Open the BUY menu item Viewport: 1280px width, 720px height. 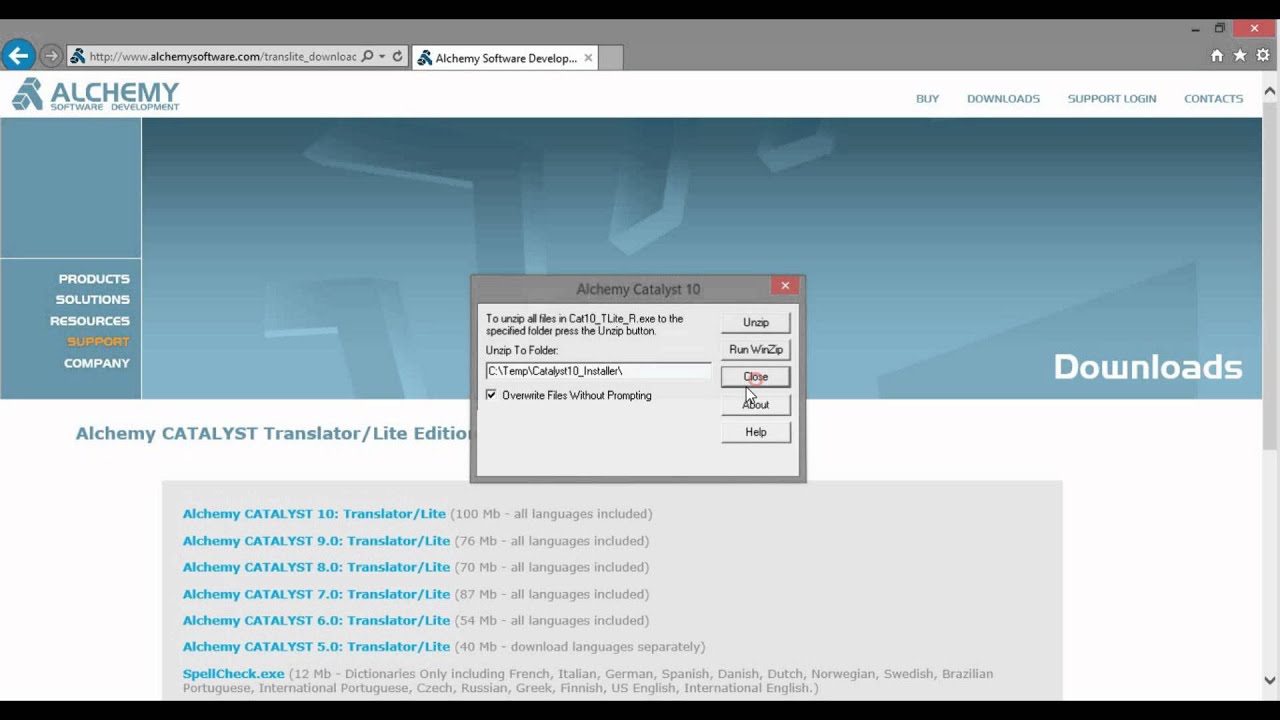click(927, 99)
